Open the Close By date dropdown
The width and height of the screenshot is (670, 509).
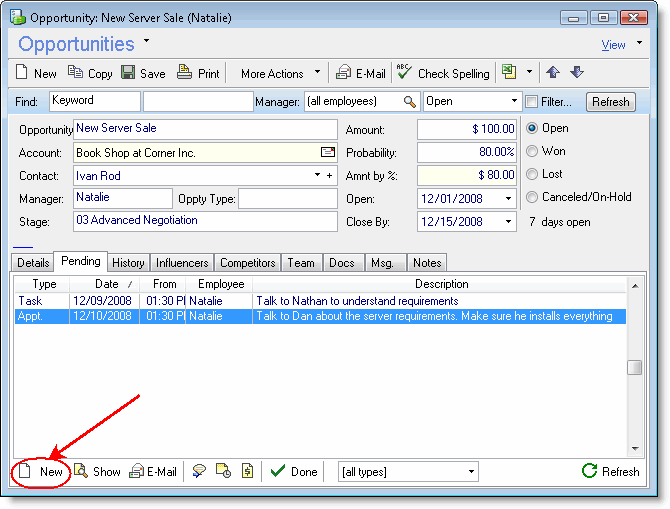508,221
